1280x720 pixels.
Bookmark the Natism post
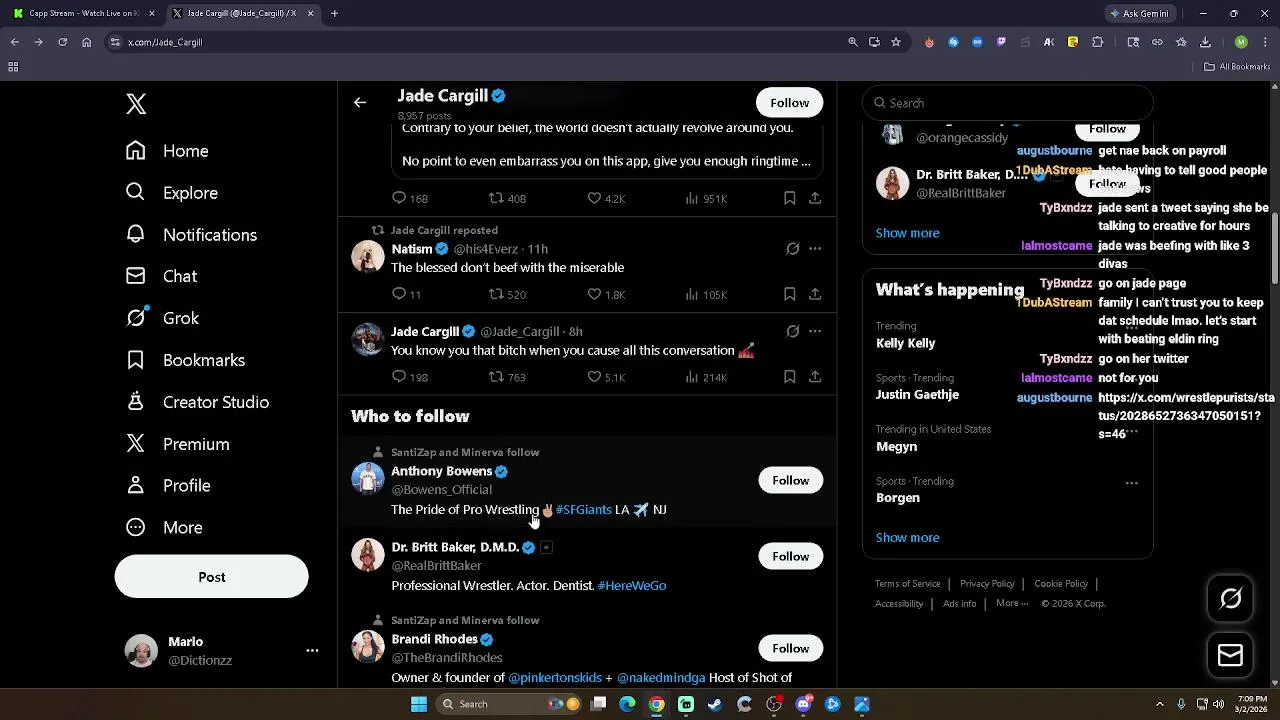point(789,294)
